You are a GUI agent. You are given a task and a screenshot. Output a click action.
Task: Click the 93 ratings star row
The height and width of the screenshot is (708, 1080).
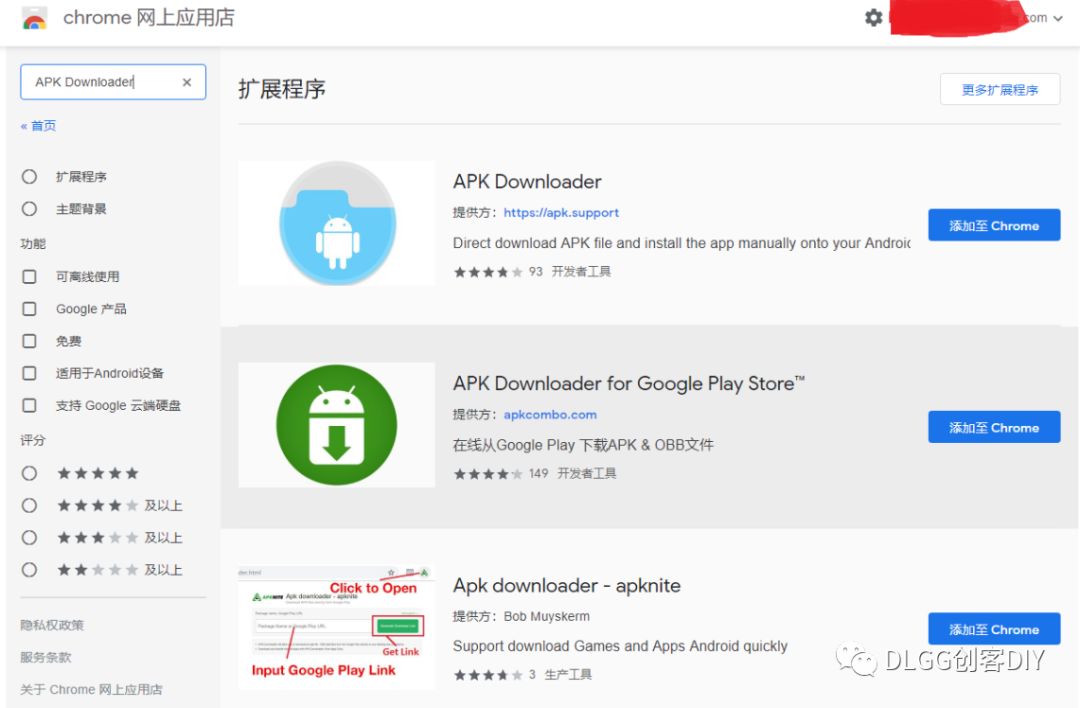tap(488, 272)
